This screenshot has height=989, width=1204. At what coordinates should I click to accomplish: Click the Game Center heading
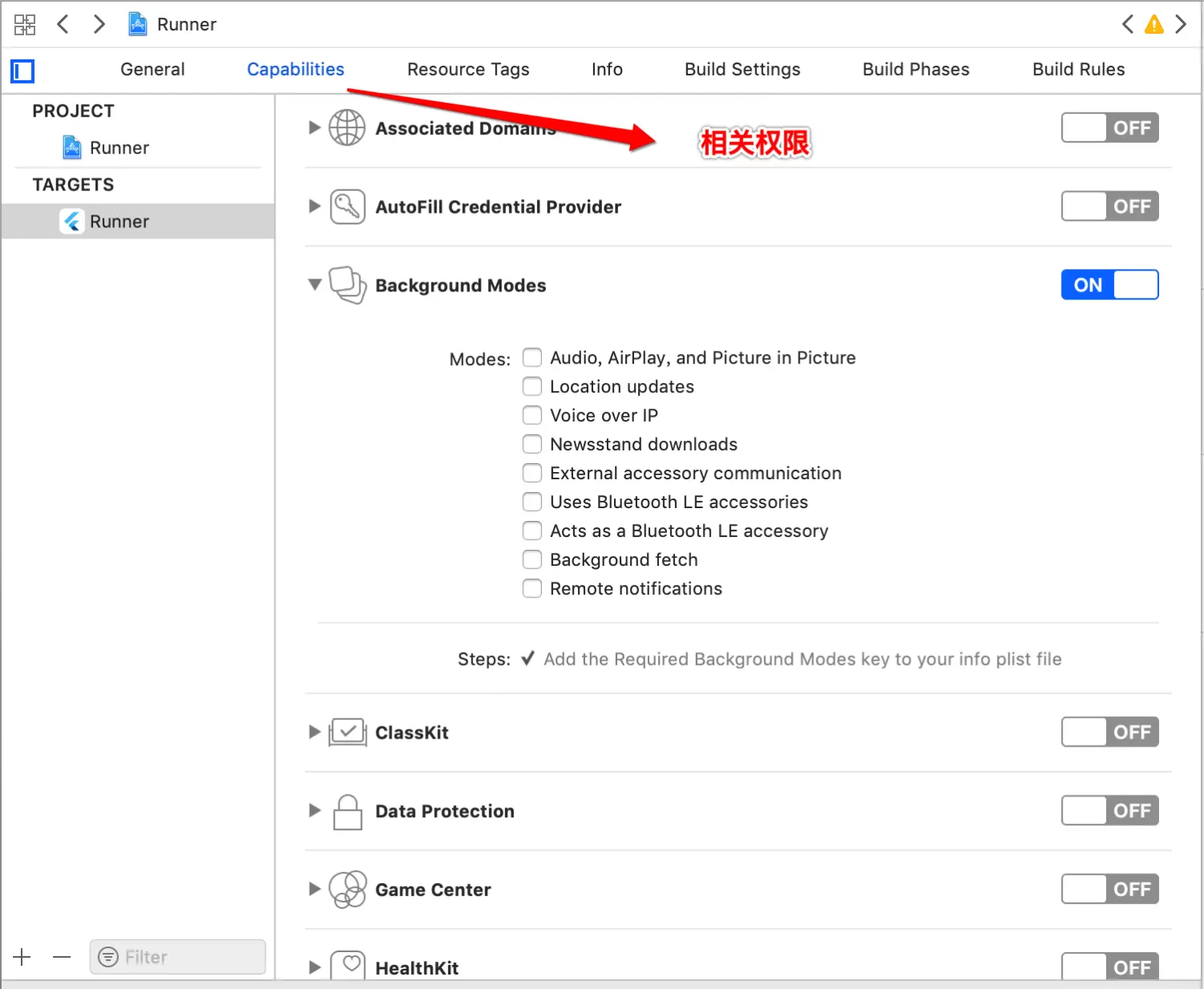point(433,890)
